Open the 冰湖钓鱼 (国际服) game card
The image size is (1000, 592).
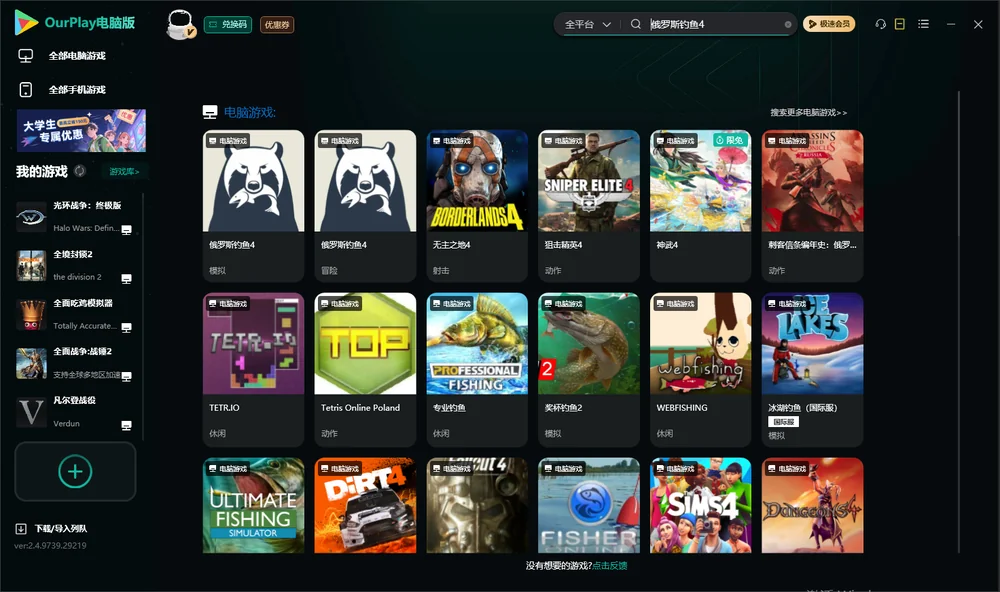click(812, 369)
